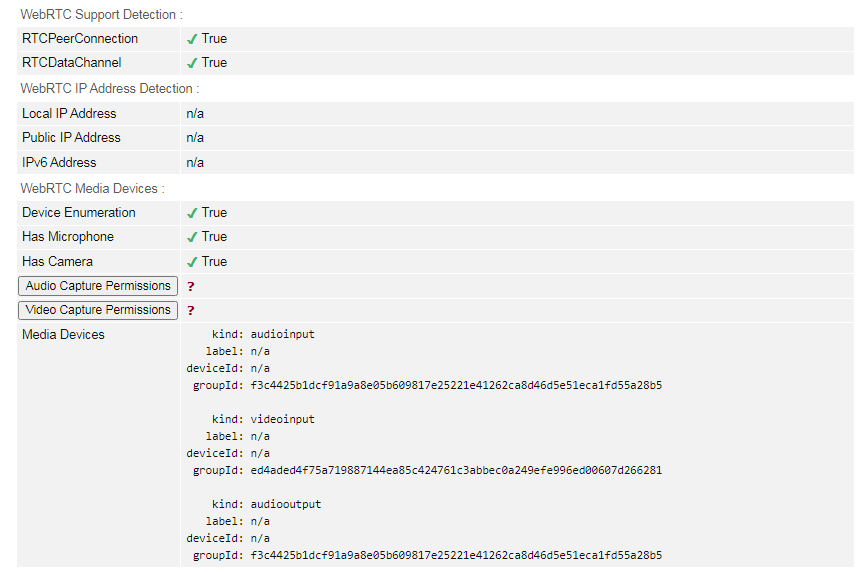859x573 pixels.
Task: Click the audioinput groupId hash value
Action: point(456,385)
